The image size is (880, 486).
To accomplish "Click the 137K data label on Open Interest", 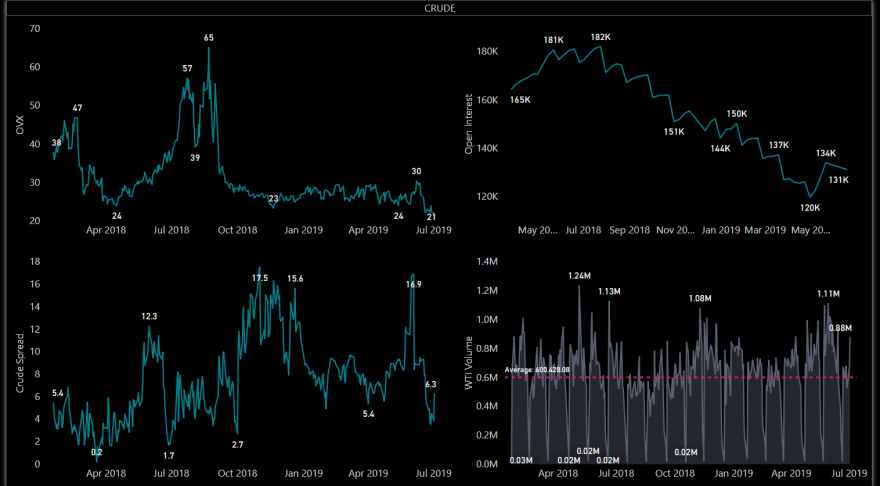I will [779, 145].
